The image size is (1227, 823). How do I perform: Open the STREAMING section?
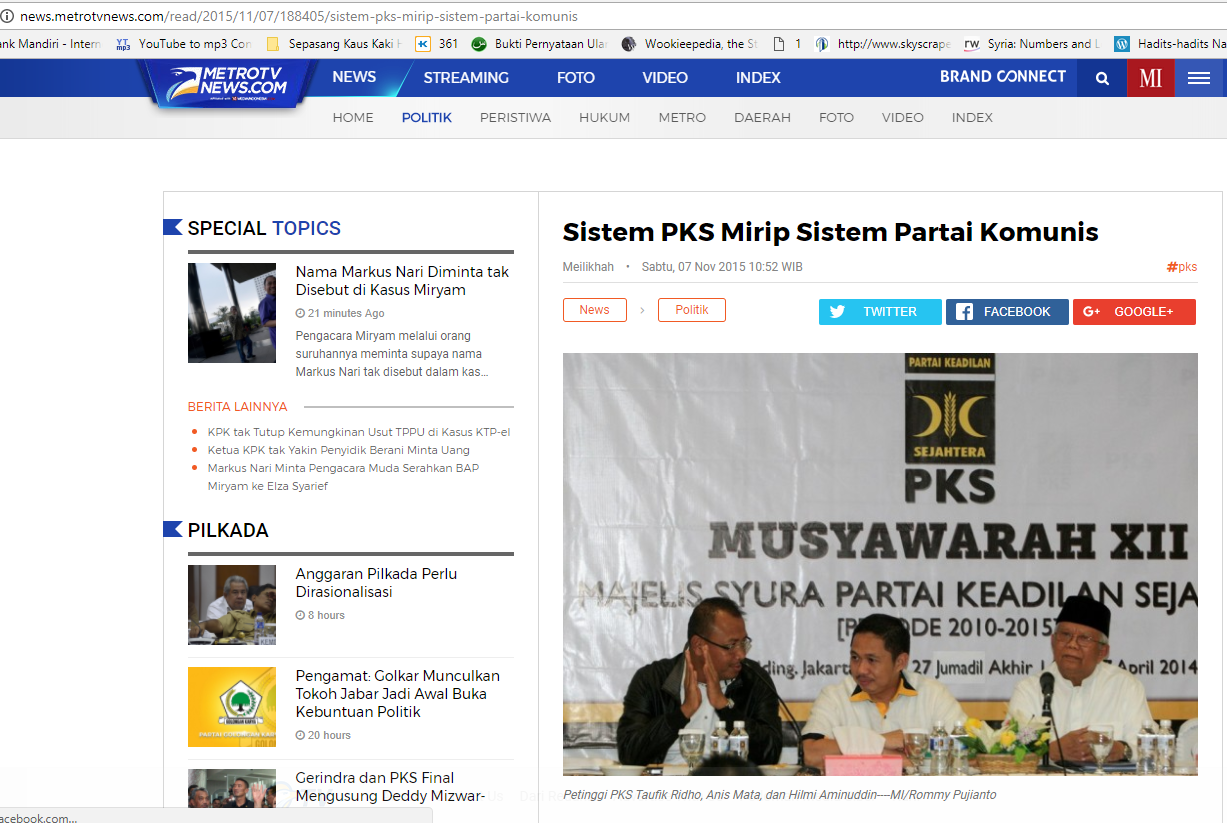466,77
